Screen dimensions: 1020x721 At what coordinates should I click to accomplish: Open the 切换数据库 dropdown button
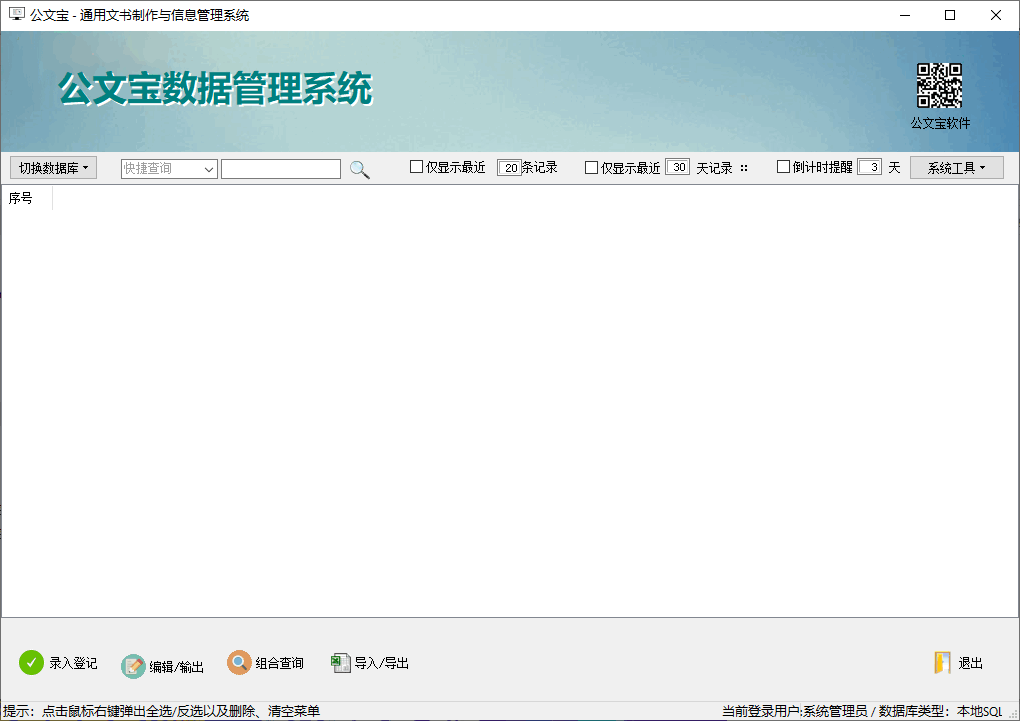coord(53,168)
